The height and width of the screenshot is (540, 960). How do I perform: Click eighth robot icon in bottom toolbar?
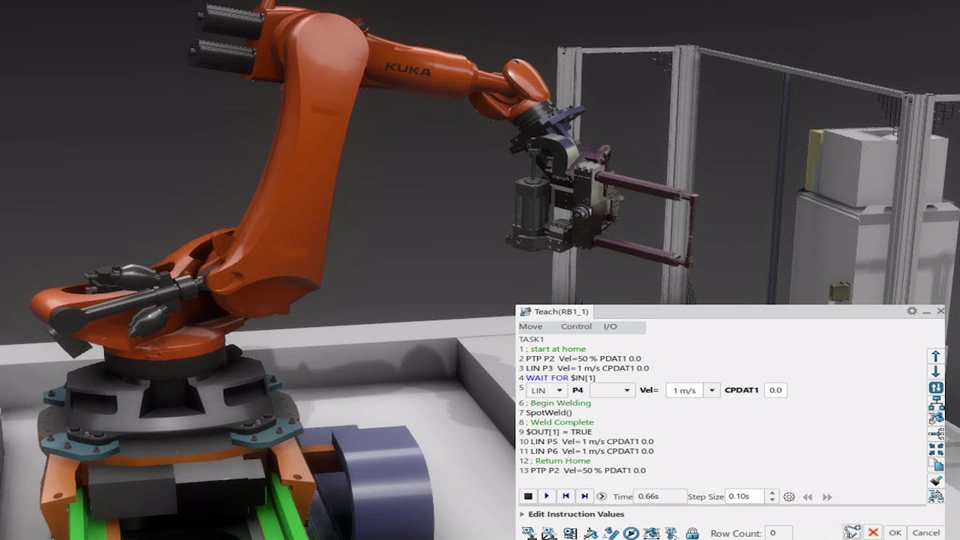tap(672, 533)
